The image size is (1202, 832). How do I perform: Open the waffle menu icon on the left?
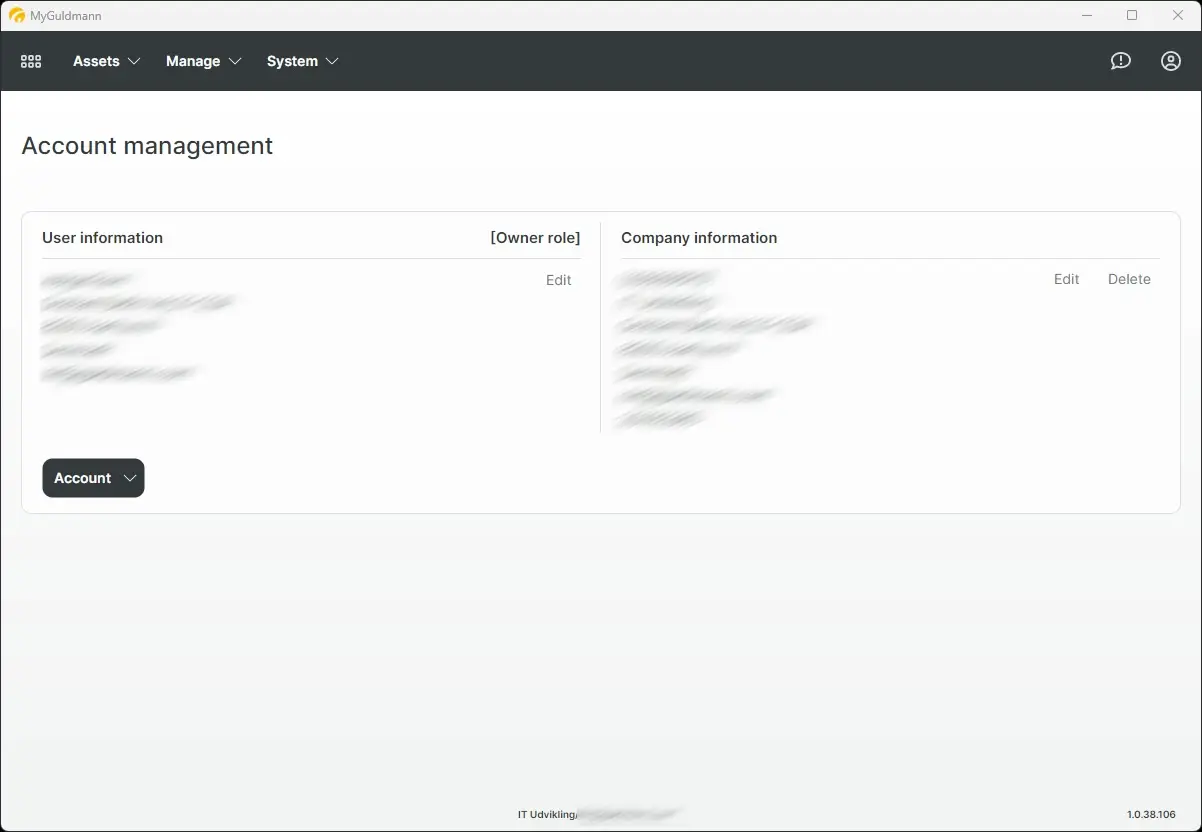(x=30, y=61)
